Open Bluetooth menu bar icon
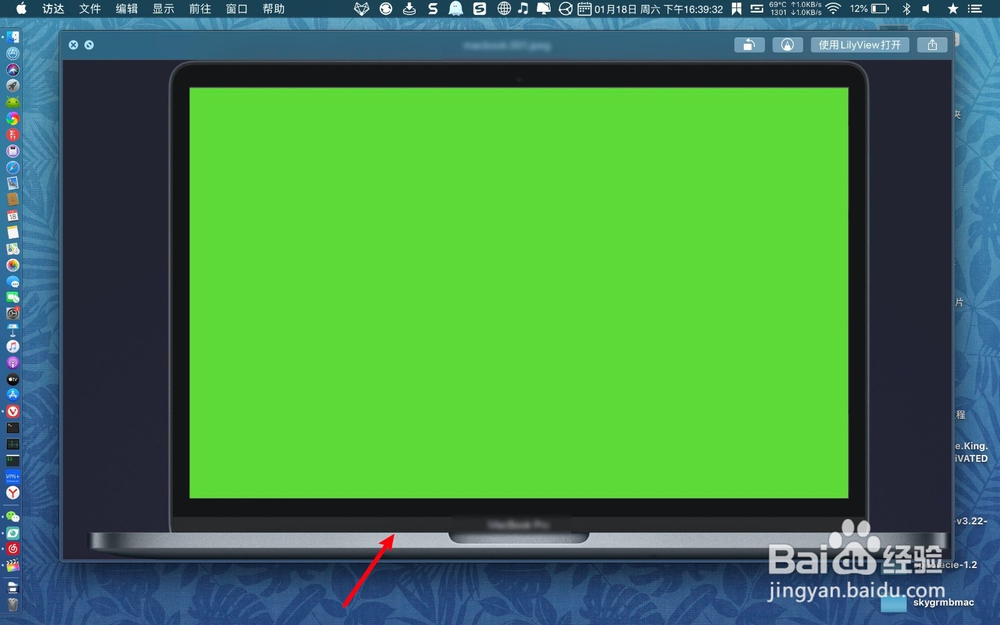Viewport: 1000px width, 625px height. [906, 8]
